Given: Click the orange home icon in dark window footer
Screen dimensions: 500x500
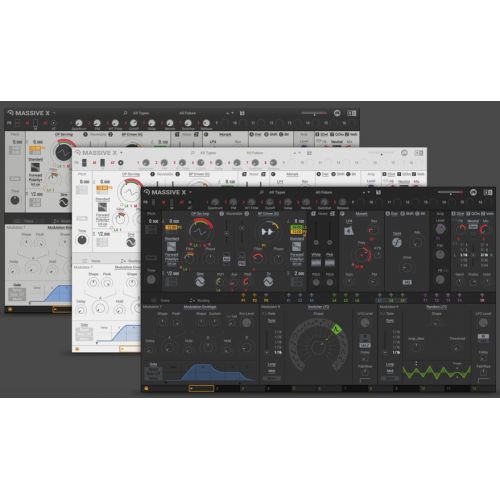Looking at the screenshot, I should click(146, 388).
